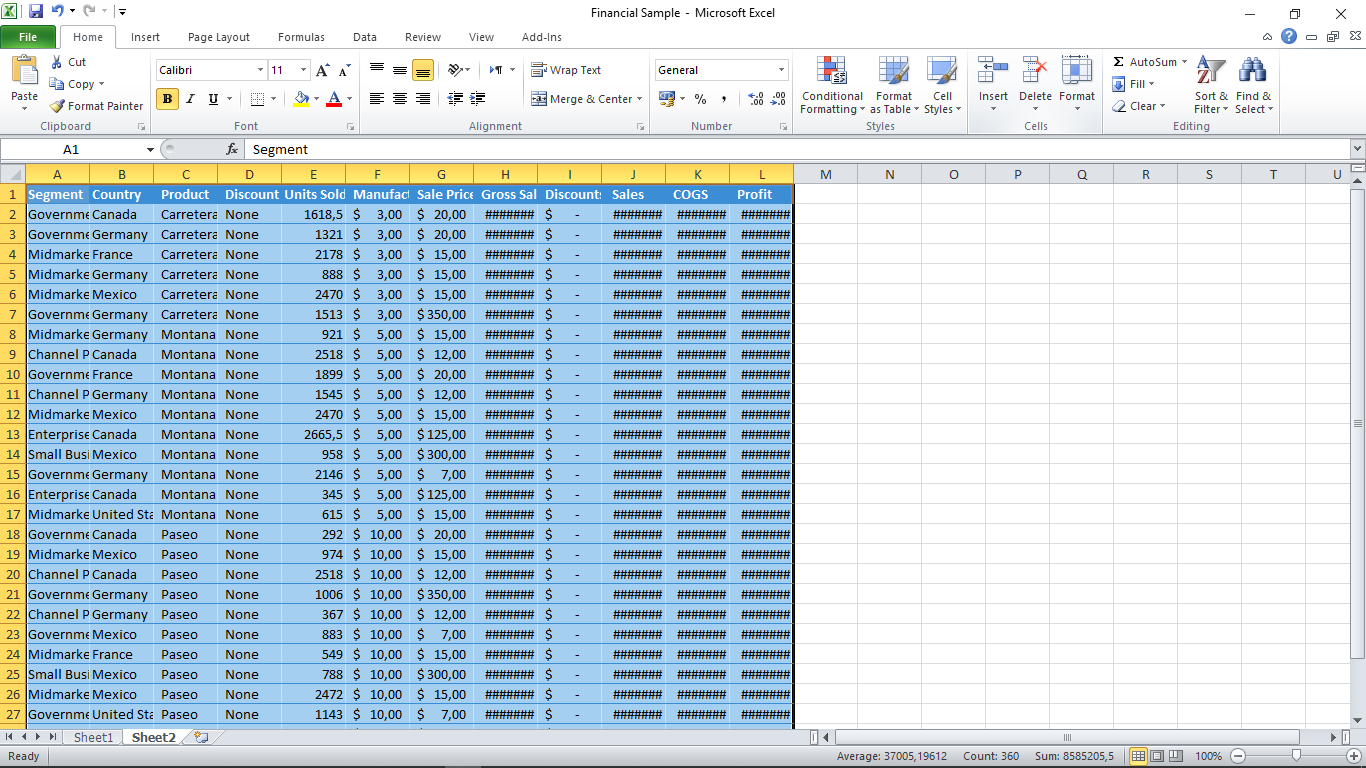Open the Sort & Filter menu

point(1211,86)
